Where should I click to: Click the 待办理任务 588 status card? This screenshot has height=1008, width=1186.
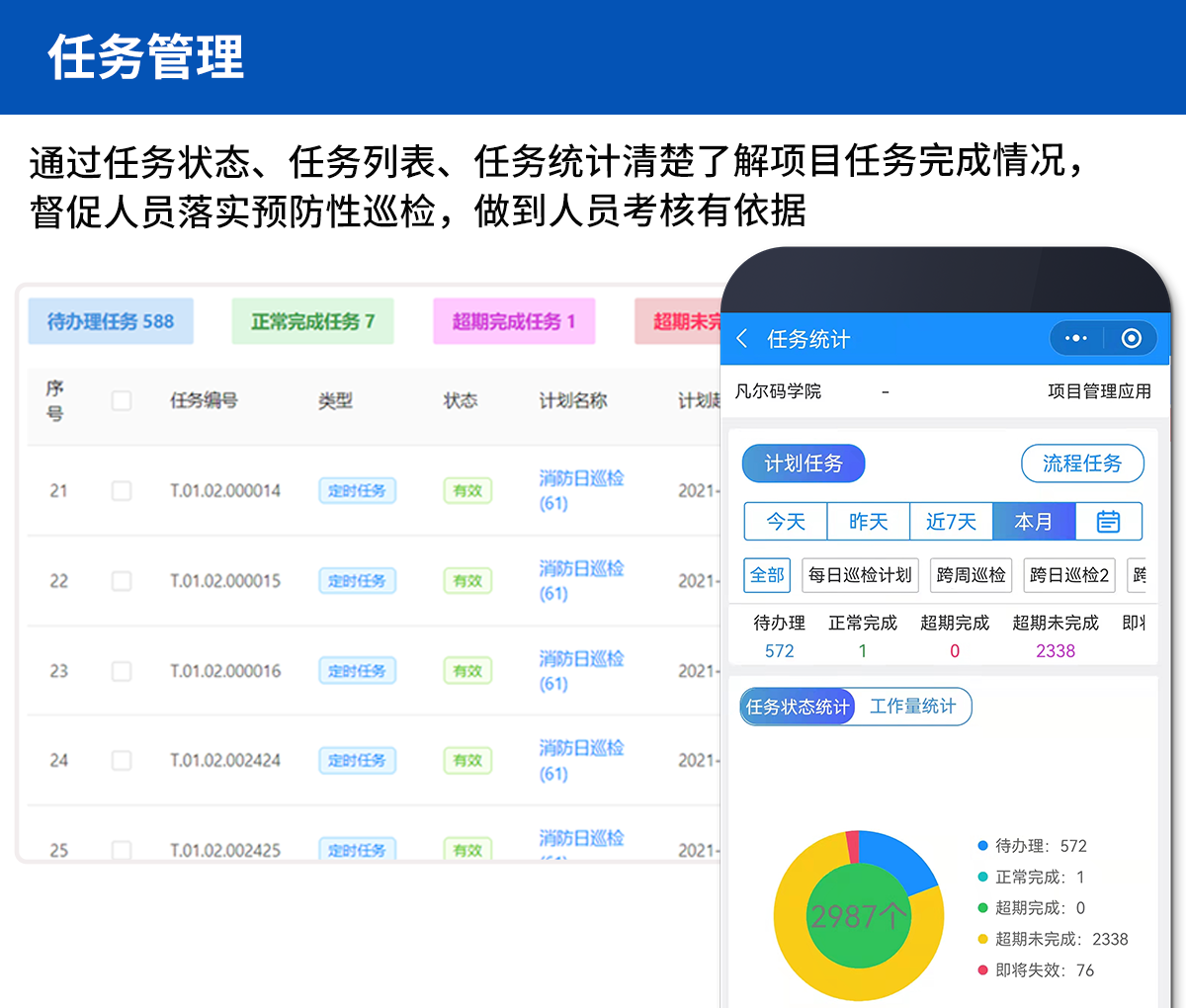[111, 321]
